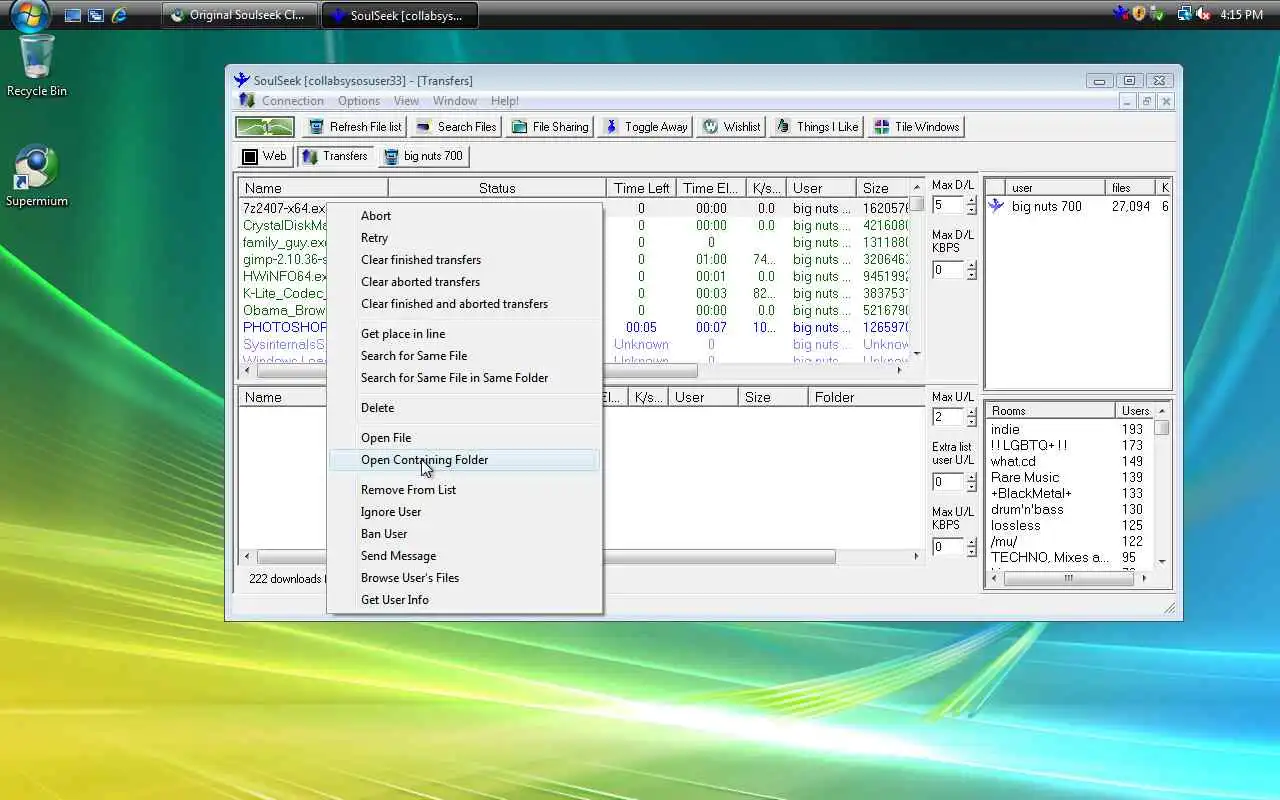Select Clear finished transfers
Screen dimensions: 1280x800
click(x=465, y=260)
